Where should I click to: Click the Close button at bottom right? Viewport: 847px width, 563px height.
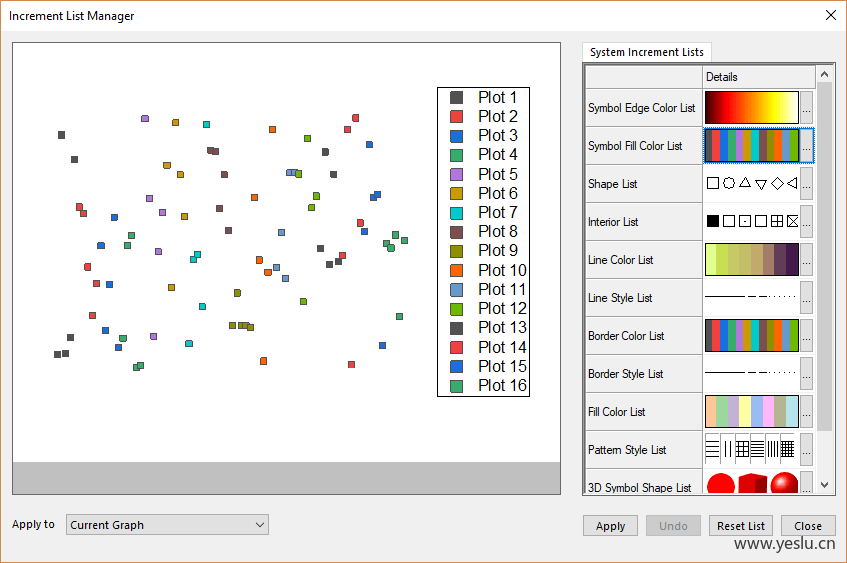coord(808,526)
